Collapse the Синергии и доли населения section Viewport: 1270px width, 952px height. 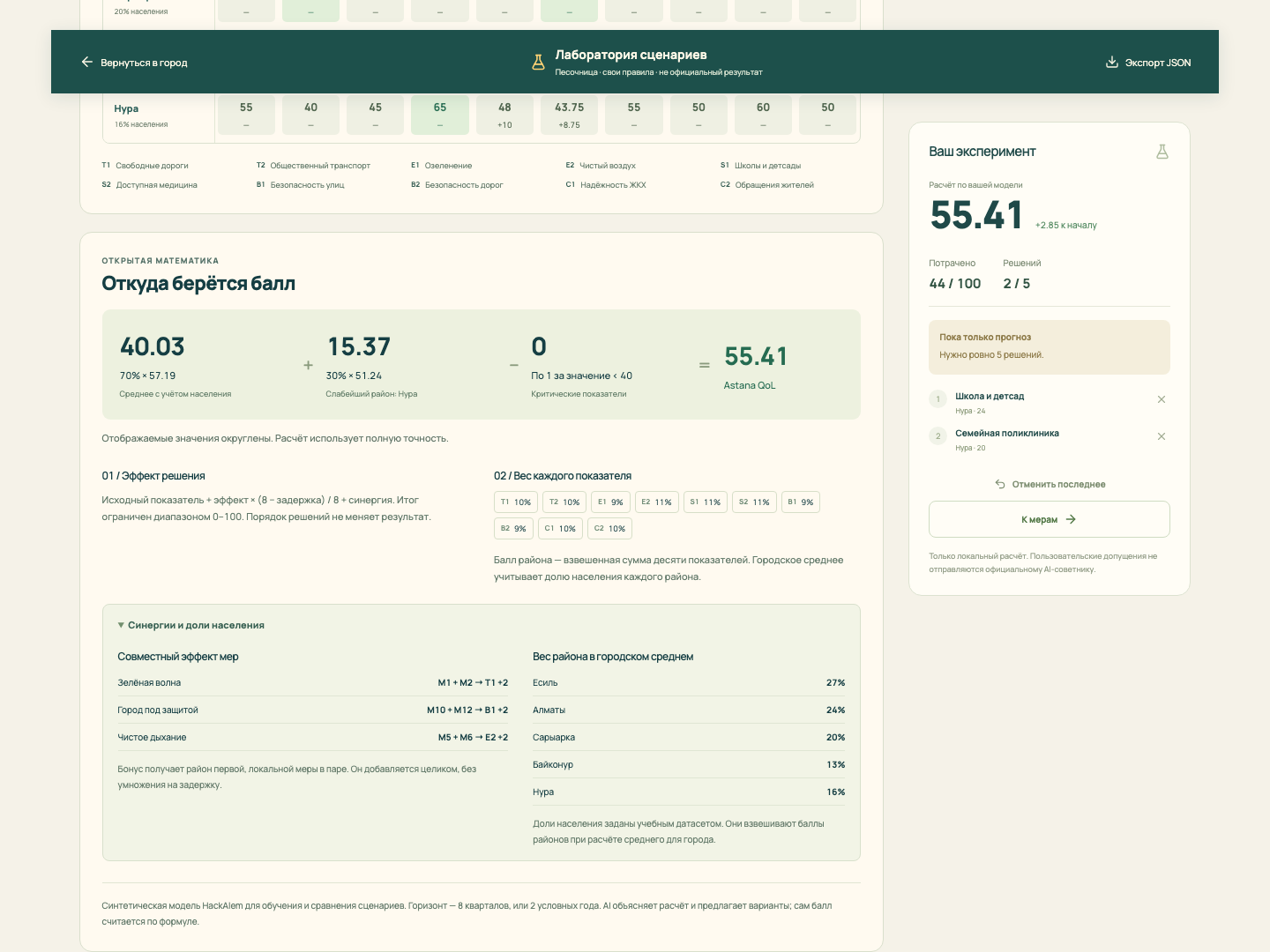191,625
